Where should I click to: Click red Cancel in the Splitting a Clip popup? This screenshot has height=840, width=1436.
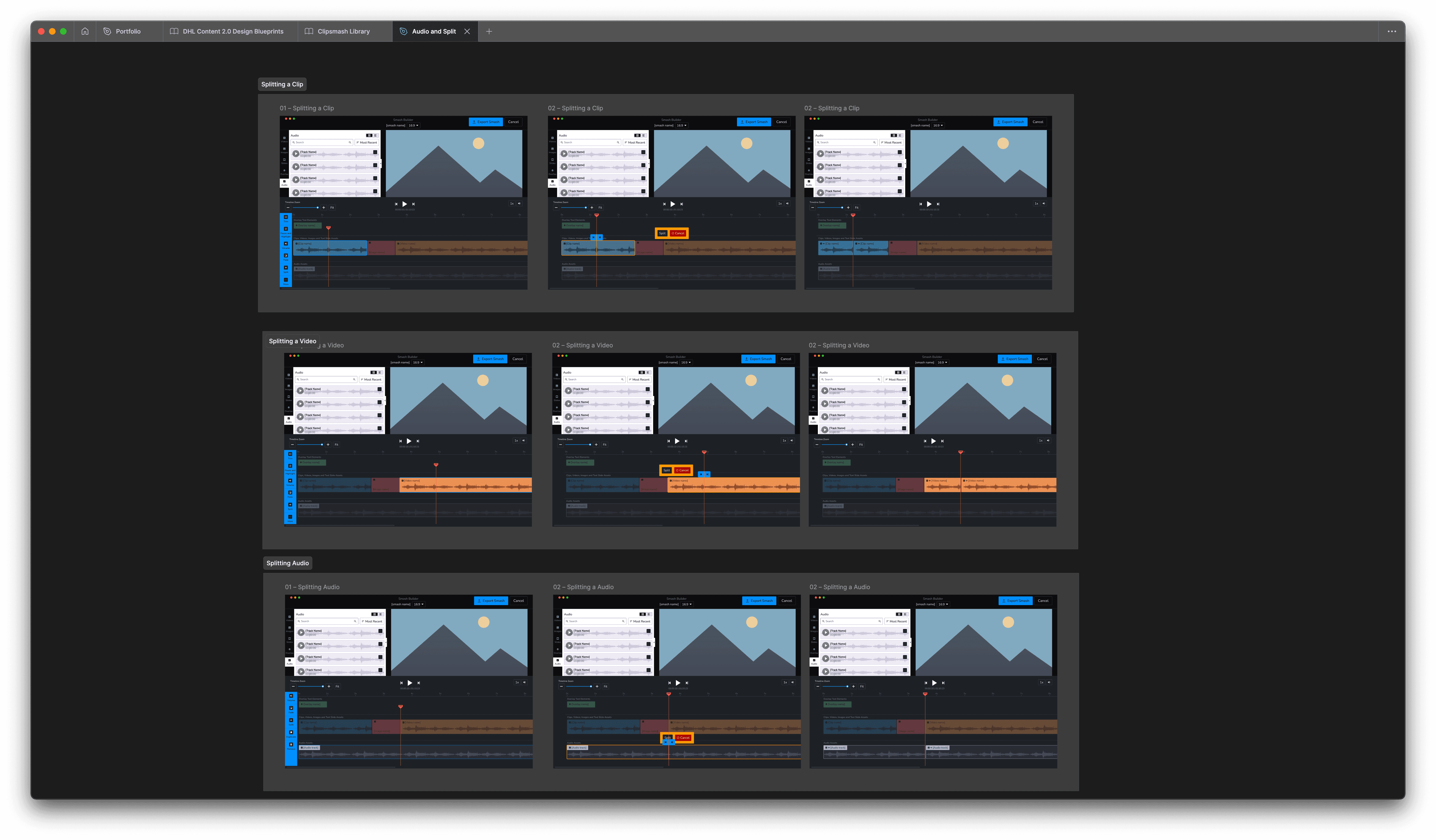[679, 233]
